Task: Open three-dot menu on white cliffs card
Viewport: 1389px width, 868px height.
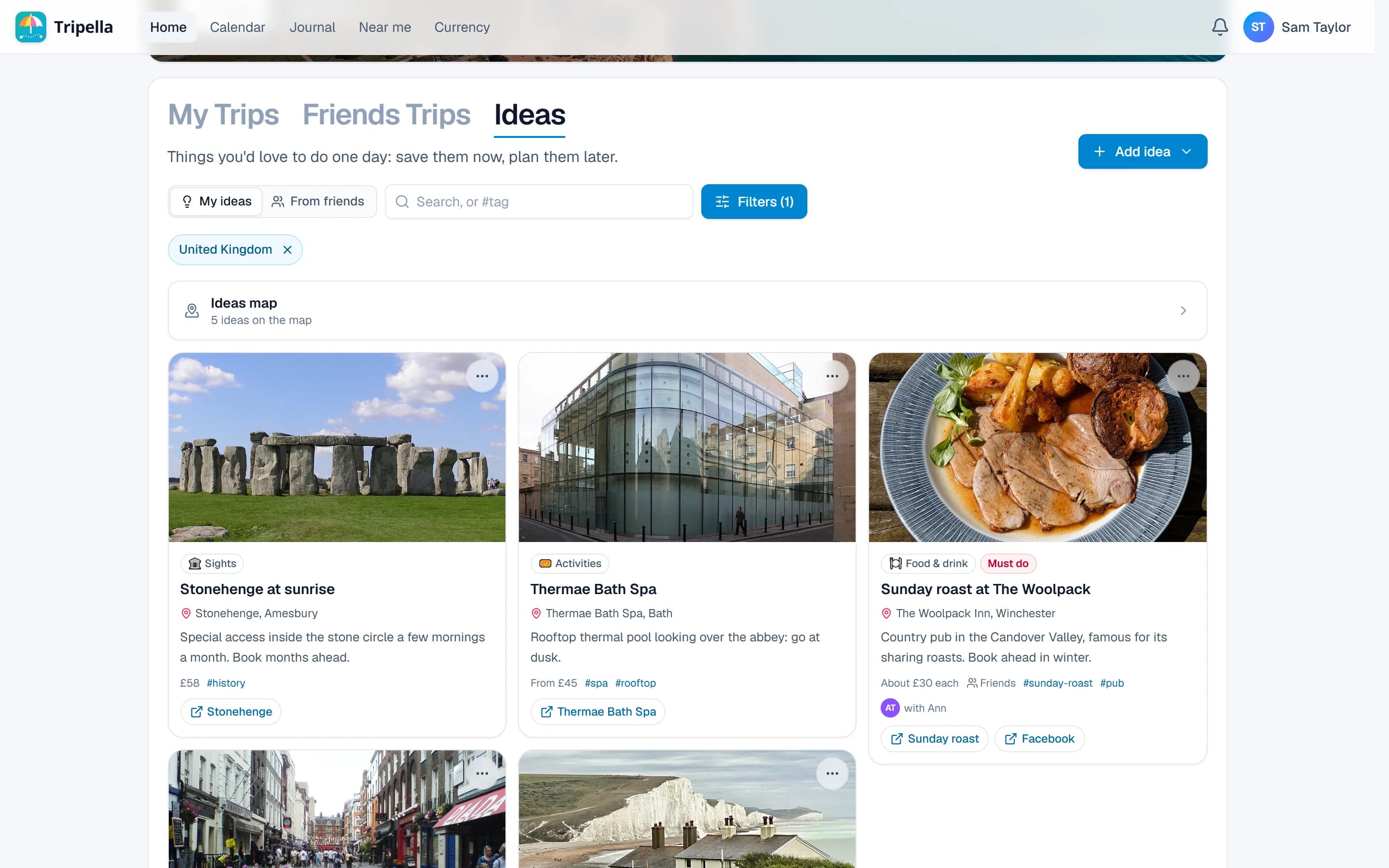Action: point(832,773)
